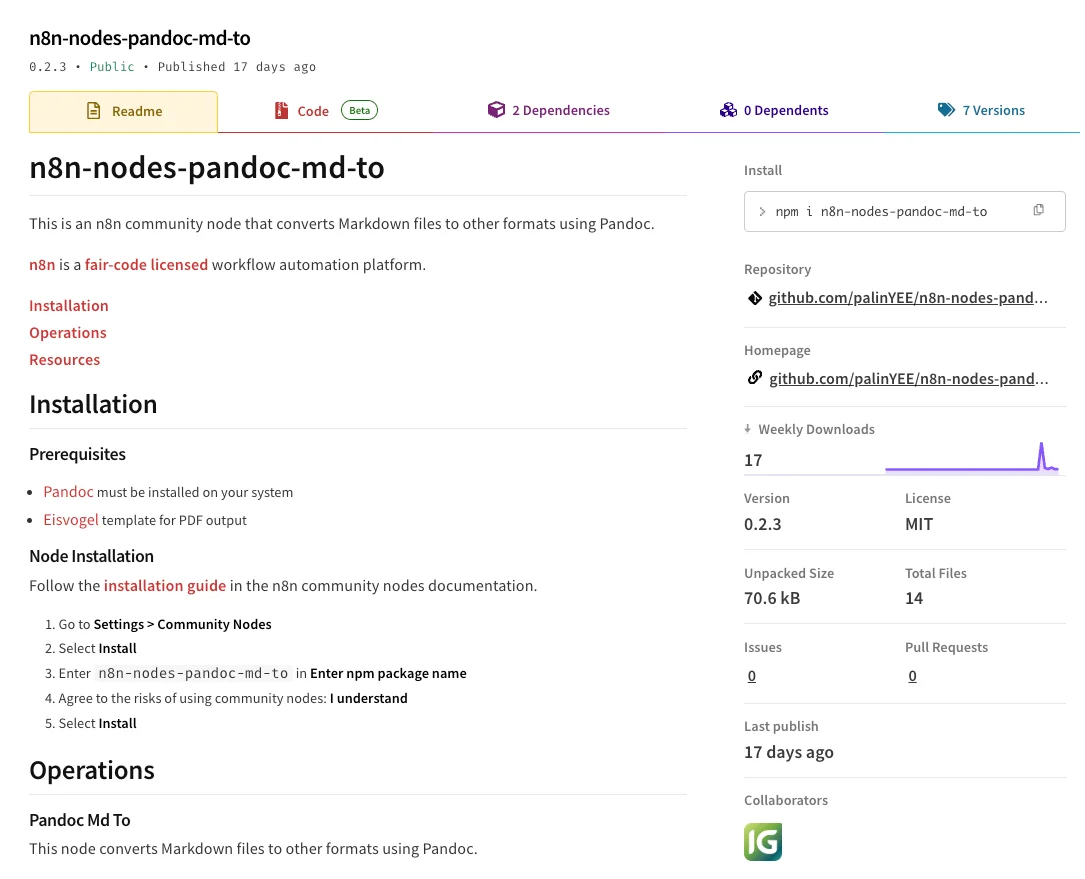The height and width of the screenshot is (879, 1085).
Task: Open the fair-code licensed link
Action: point(146,264)
